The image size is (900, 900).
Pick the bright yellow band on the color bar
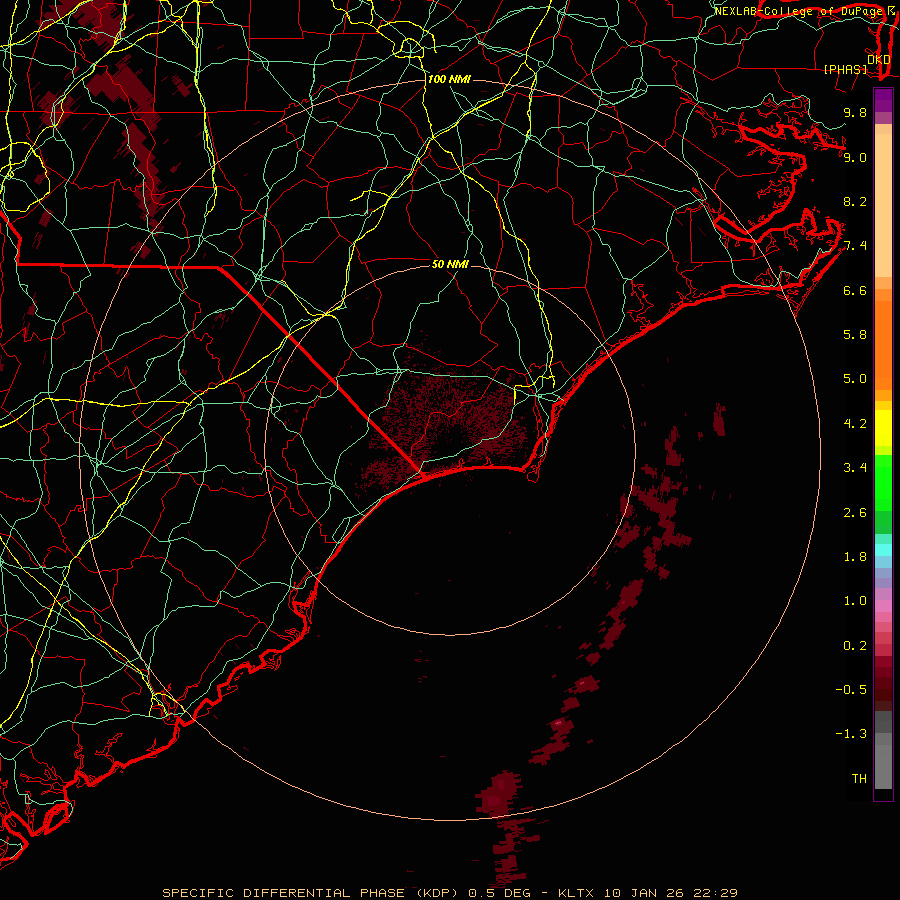883,428
